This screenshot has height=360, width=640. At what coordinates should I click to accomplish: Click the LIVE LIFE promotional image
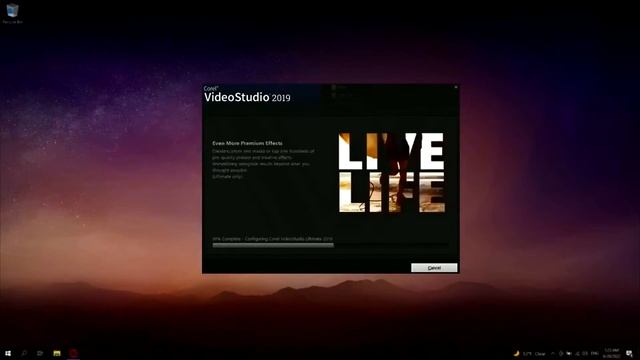point(391,172)
